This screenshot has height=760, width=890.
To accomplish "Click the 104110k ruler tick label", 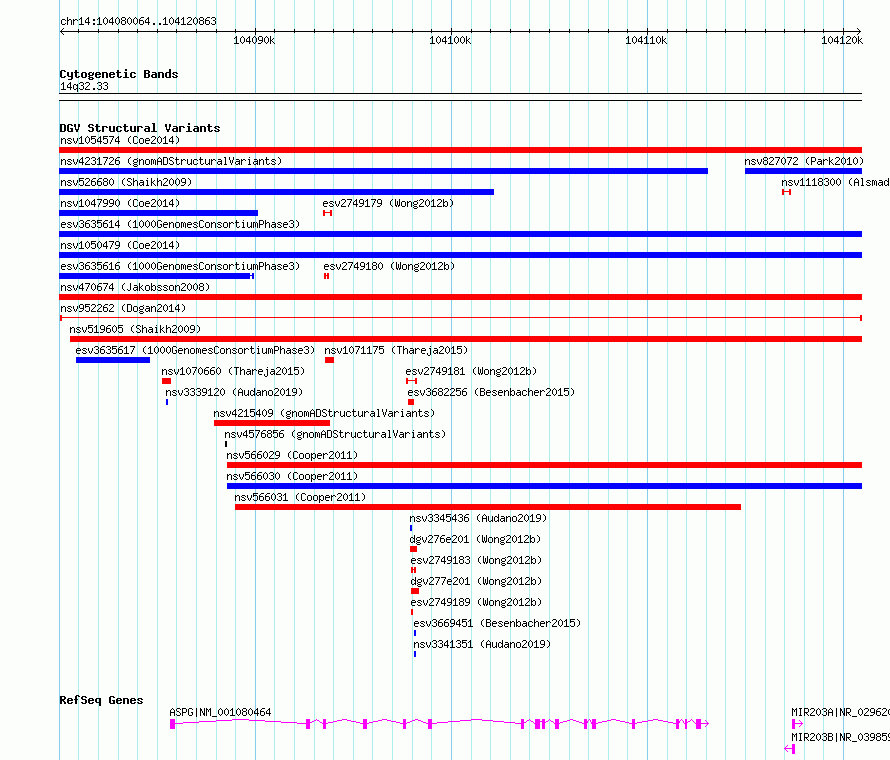I will tap(646, 40).
